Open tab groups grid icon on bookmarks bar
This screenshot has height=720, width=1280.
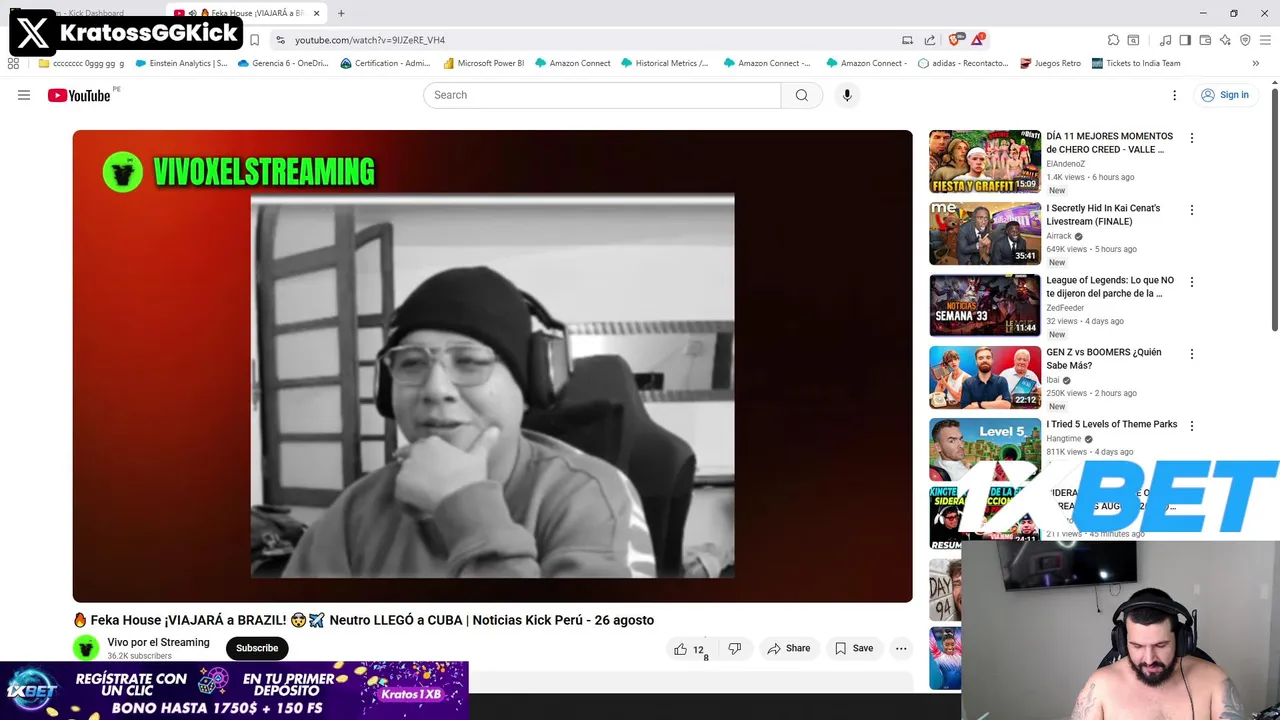pyautogui.click(x=13, y=63)
